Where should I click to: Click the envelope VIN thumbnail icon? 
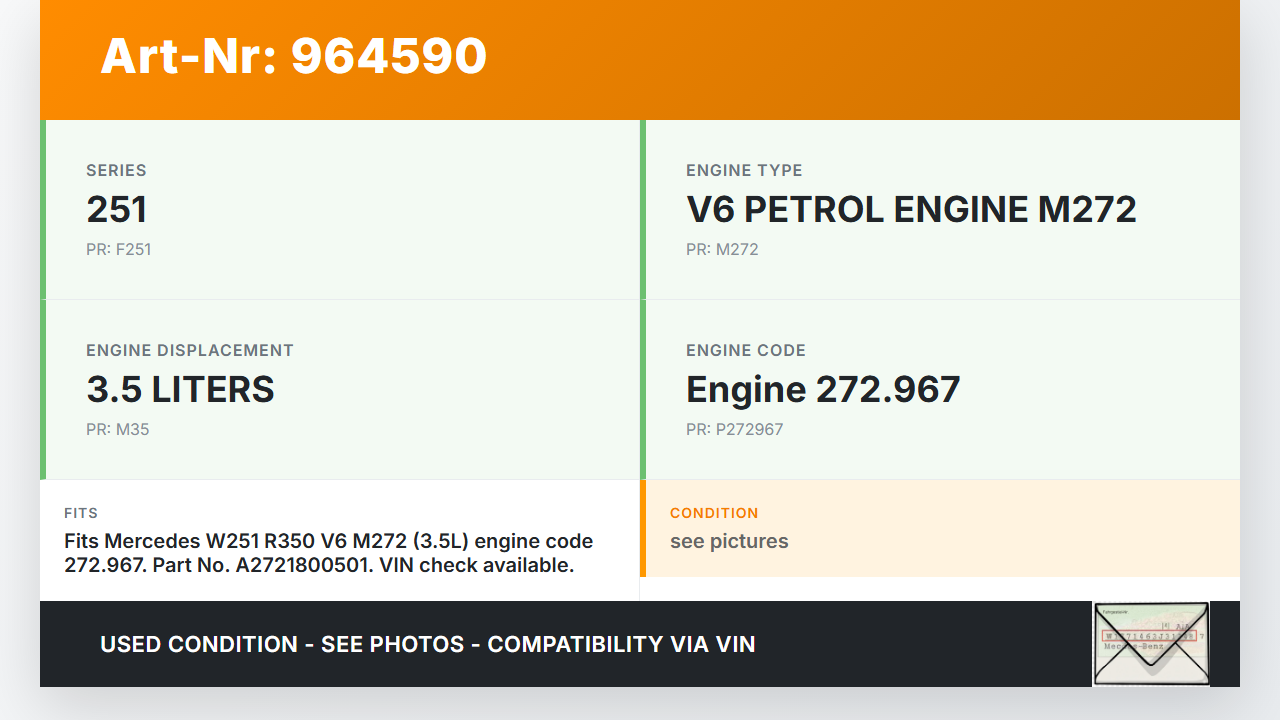(1151, 644)
